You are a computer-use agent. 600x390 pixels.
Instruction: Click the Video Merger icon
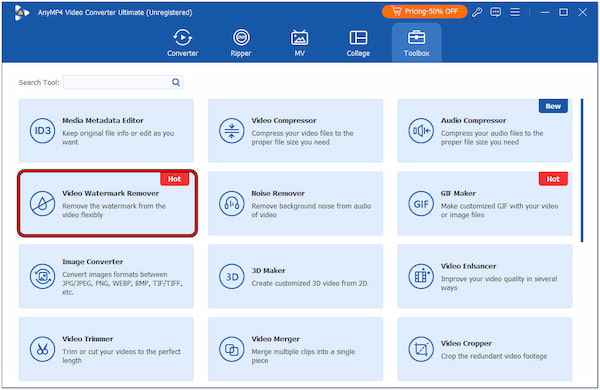232,349
